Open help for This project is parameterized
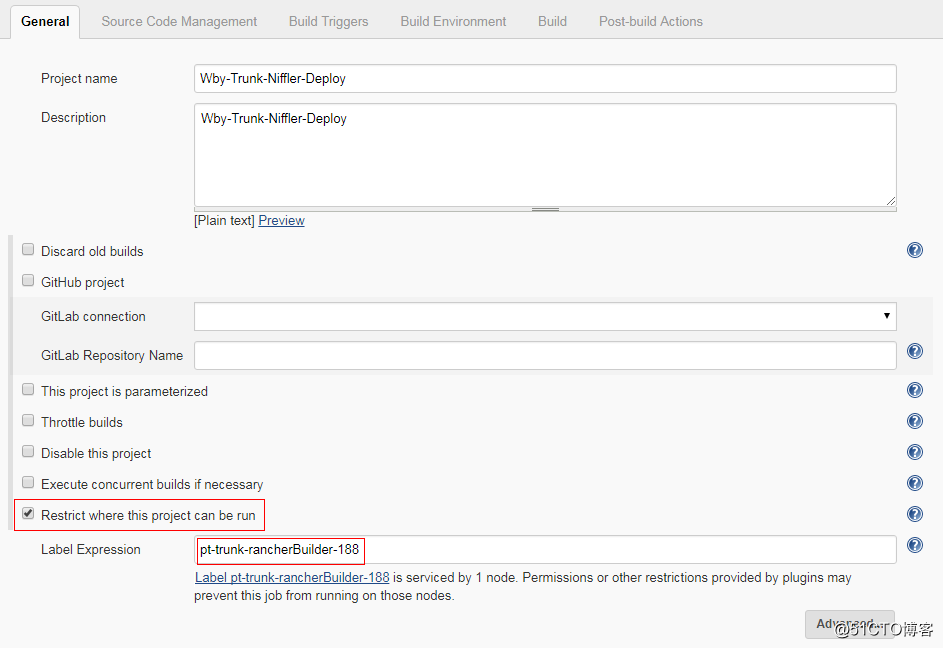The width and height of the screenshot is (943, 648). [915, 390]
